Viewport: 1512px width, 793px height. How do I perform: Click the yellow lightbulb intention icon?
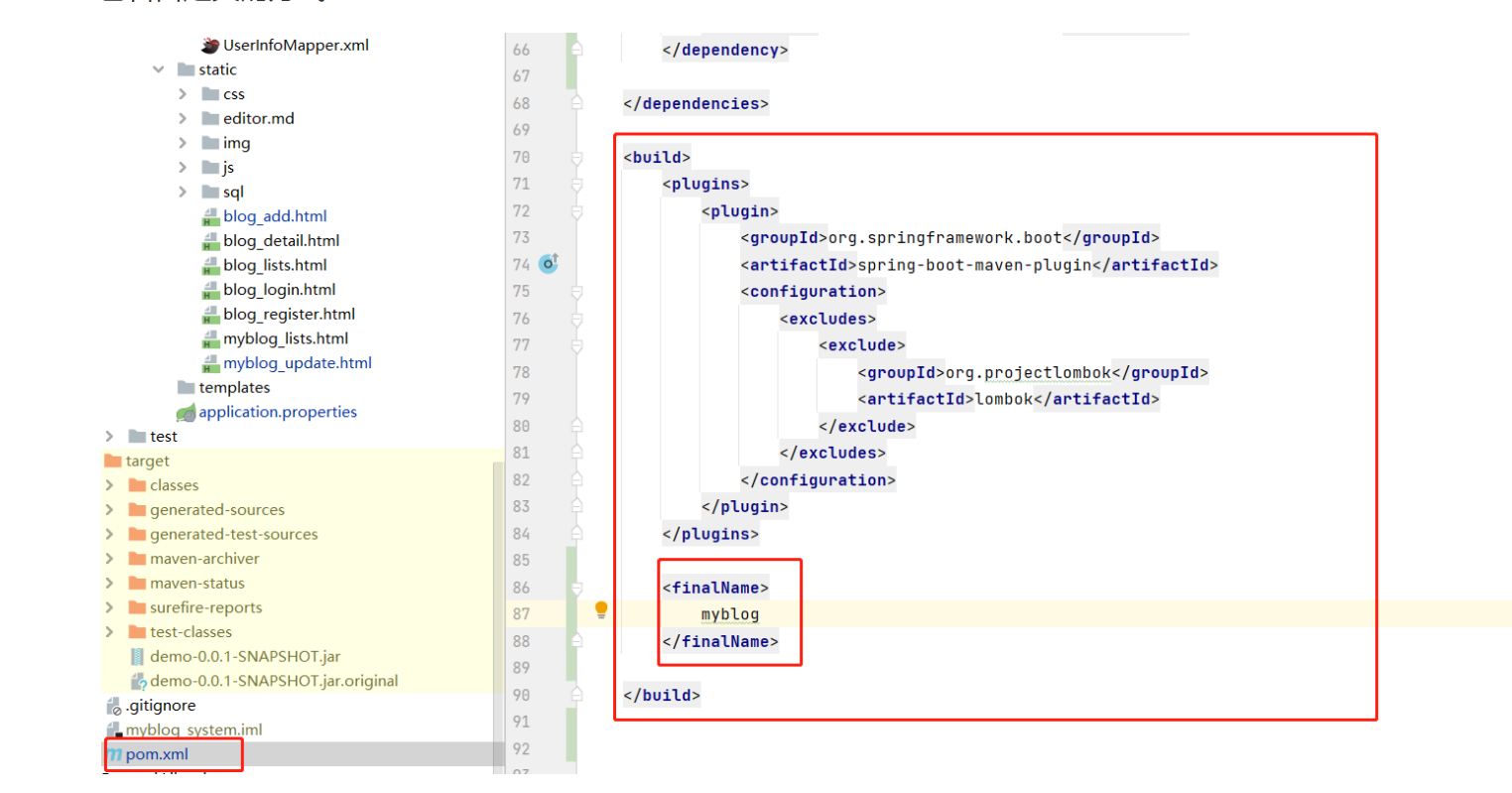(601, 609)
